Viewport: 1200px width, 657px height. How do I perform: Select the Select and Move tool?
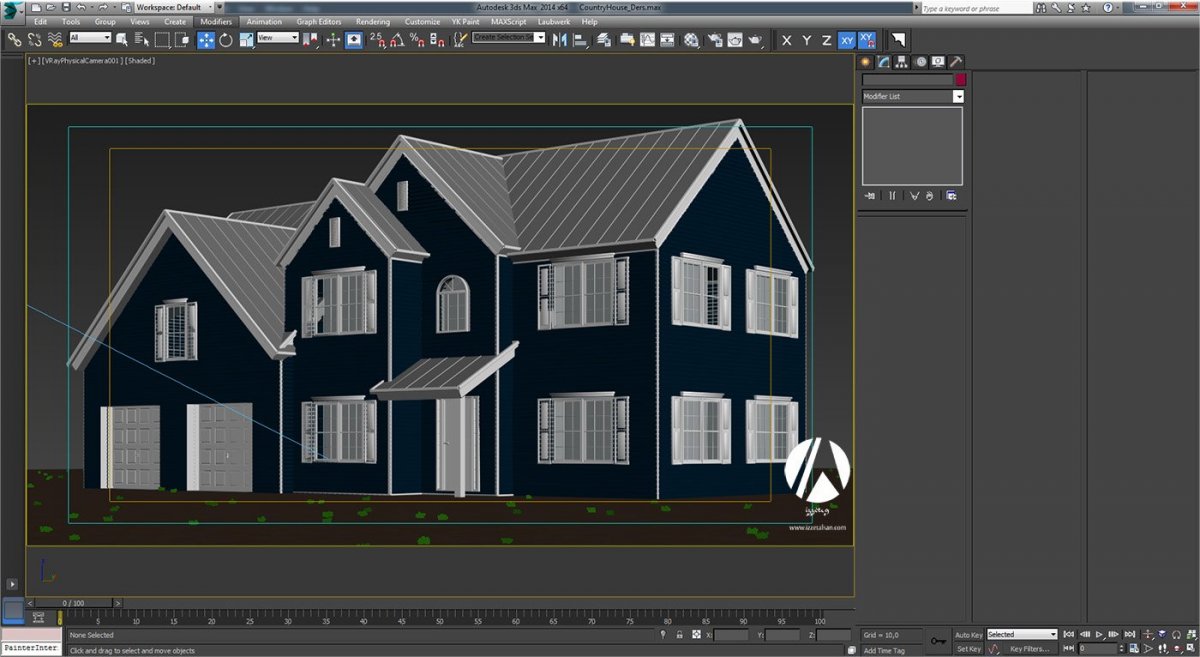pos(205,40)
